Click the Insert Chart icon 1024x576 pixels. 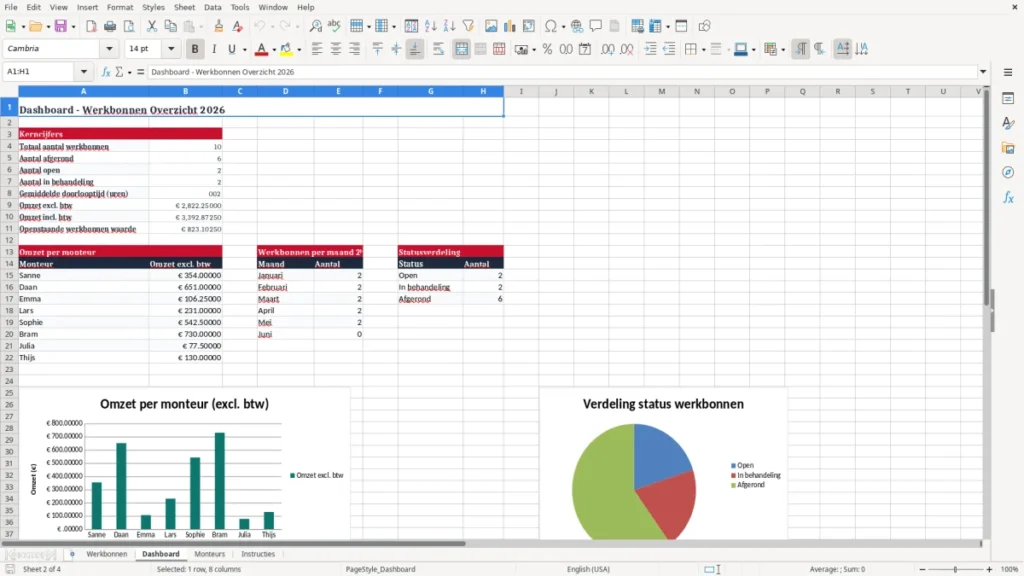pyautogui.click(x=510, y=26)
